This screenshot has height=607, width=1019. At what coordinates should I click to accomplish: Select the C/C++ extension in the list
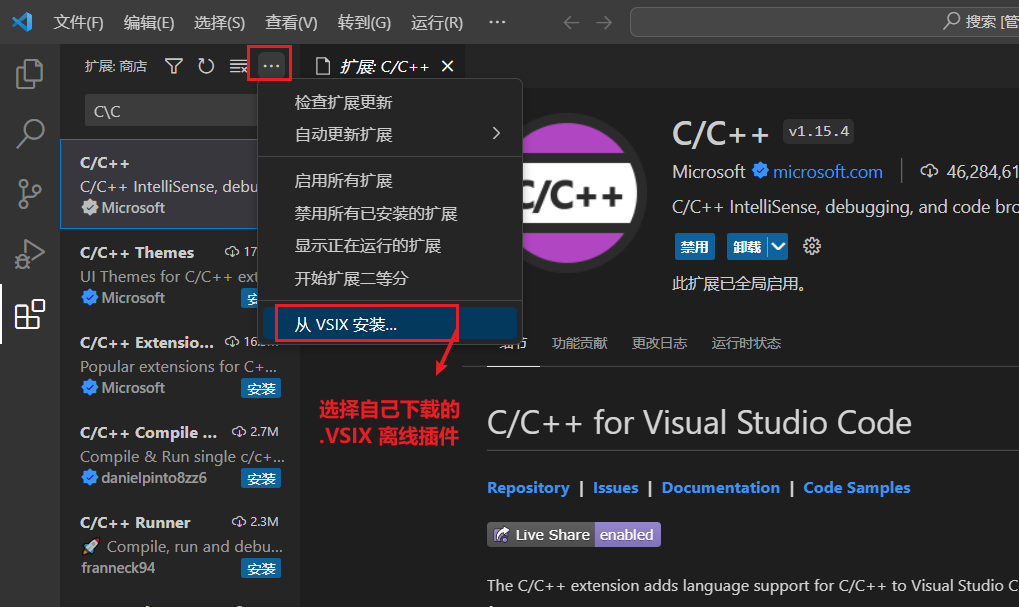point(159,184)
